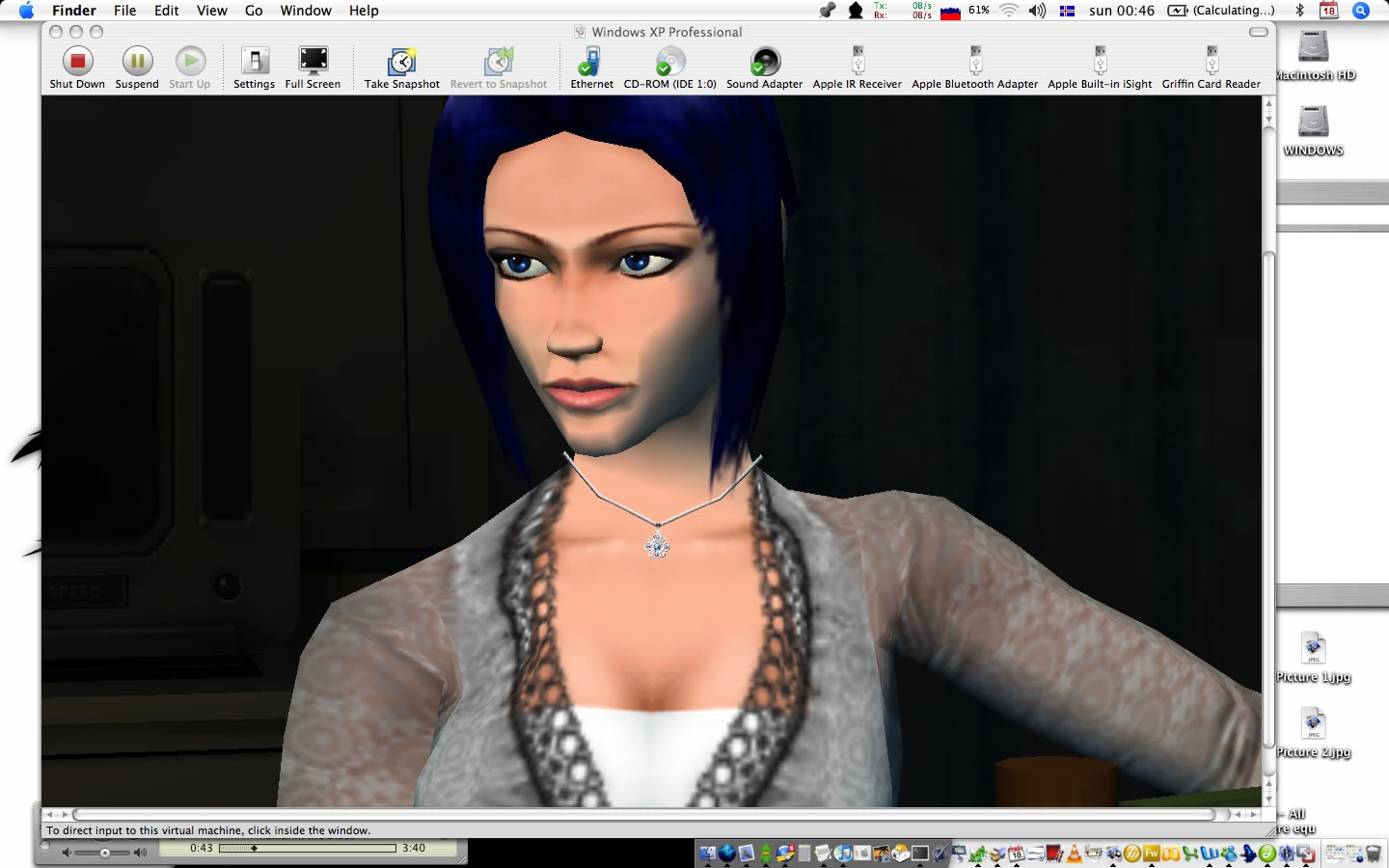Open iTunes from the Dock
1389x868 pixels.
tap(842, 854)
